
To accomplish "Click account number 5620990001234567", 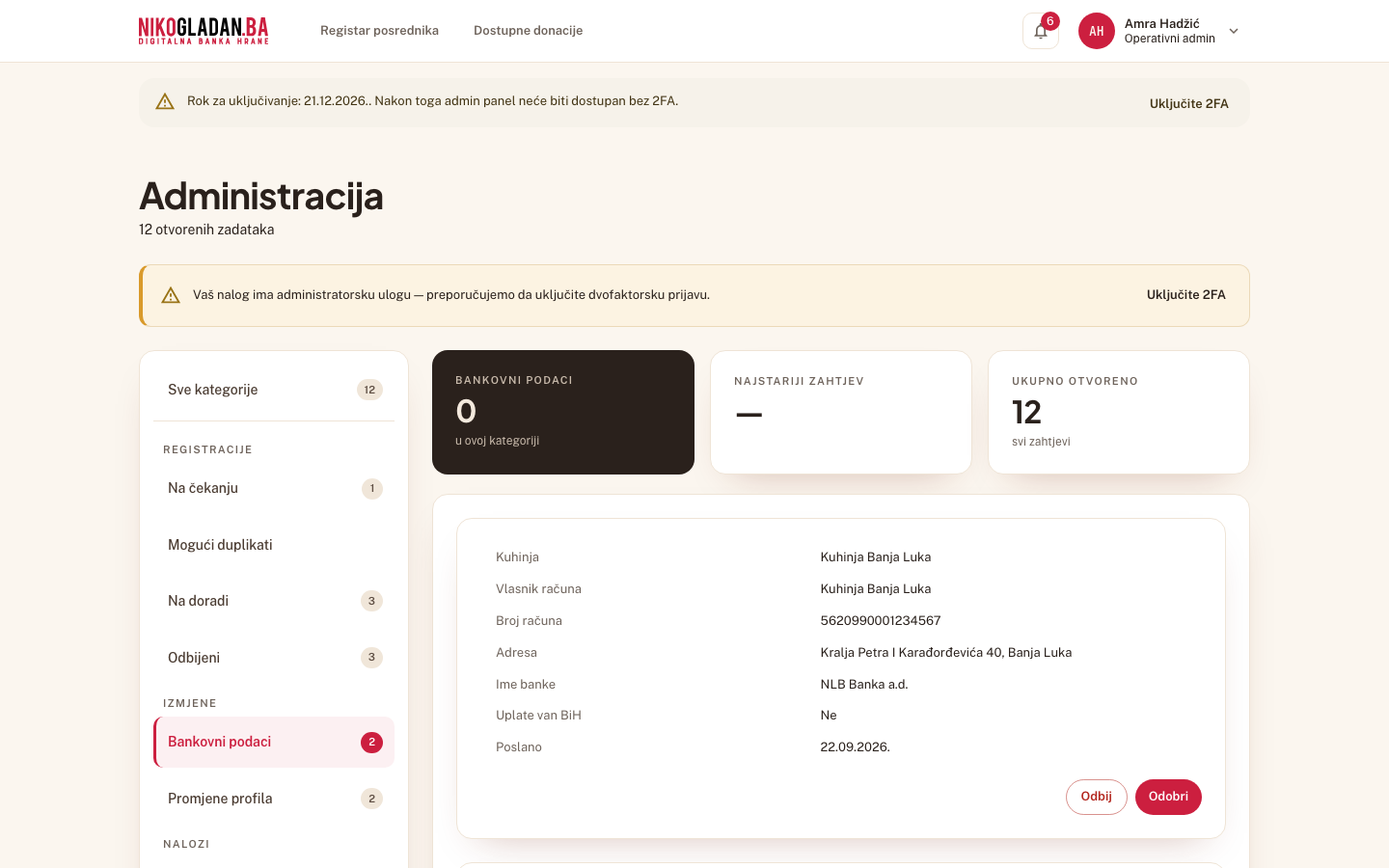I will click(881, 620).
